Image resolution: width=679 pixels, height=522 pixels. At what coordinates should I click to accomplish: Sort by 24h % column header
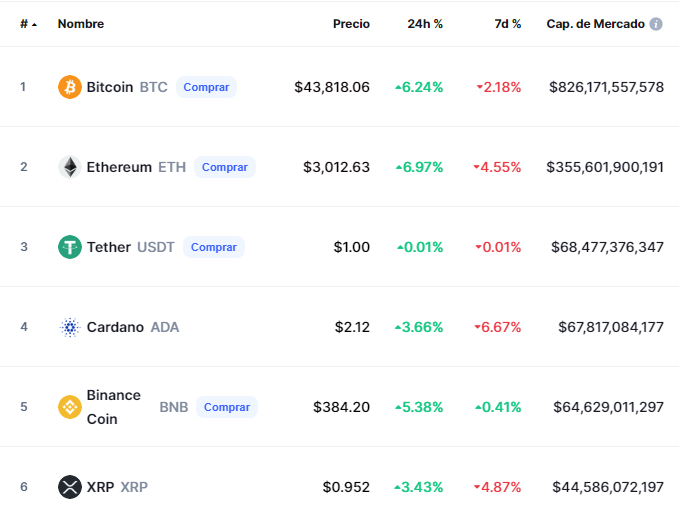pyautogui.click(x=425, y=24)
